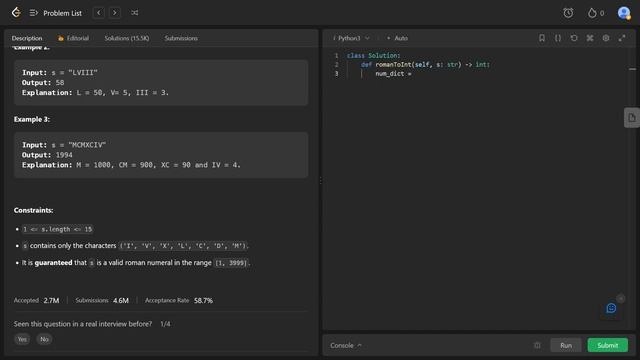Submit the solution
640x360 pixels.
[607, 345]
